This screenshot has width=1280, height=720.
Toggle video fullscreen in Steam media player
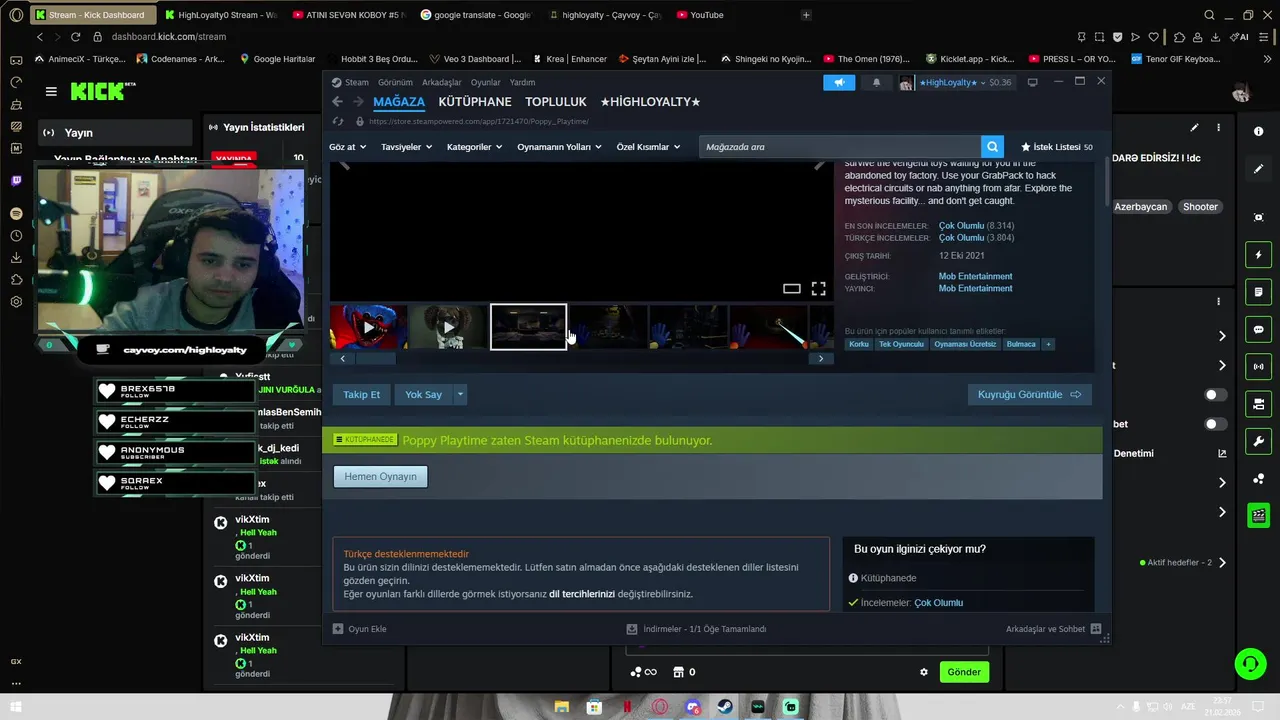pos(818,288)
